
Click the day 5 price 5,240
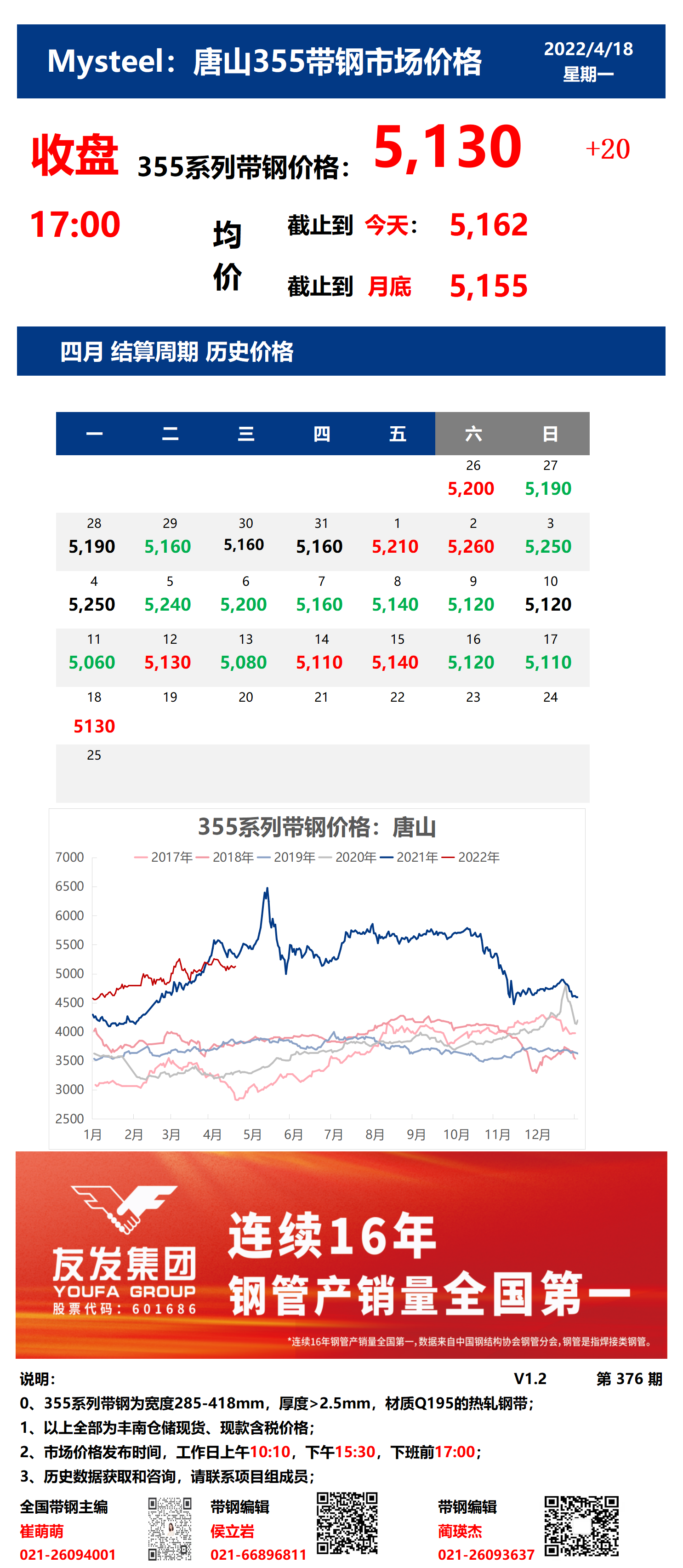pos(167,604)
